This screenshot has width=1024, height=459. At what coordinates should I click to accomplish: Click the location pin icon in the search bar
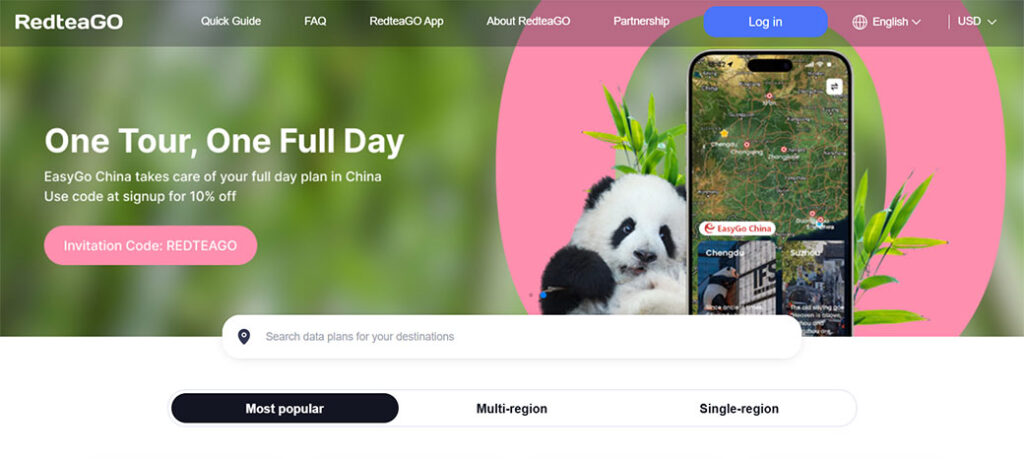click(244, 337)
